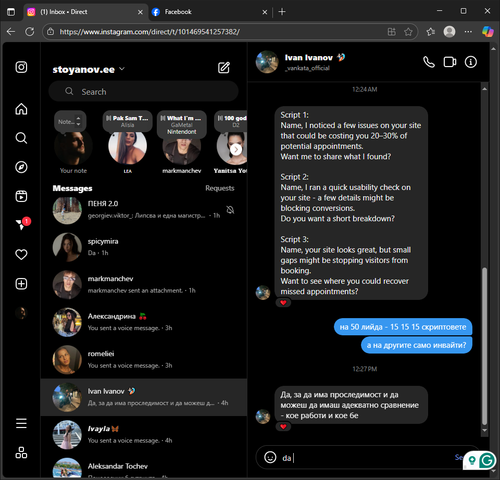
Task: Open Instagram logo home link
Action: pyautogui.click(x=21, y=67)
